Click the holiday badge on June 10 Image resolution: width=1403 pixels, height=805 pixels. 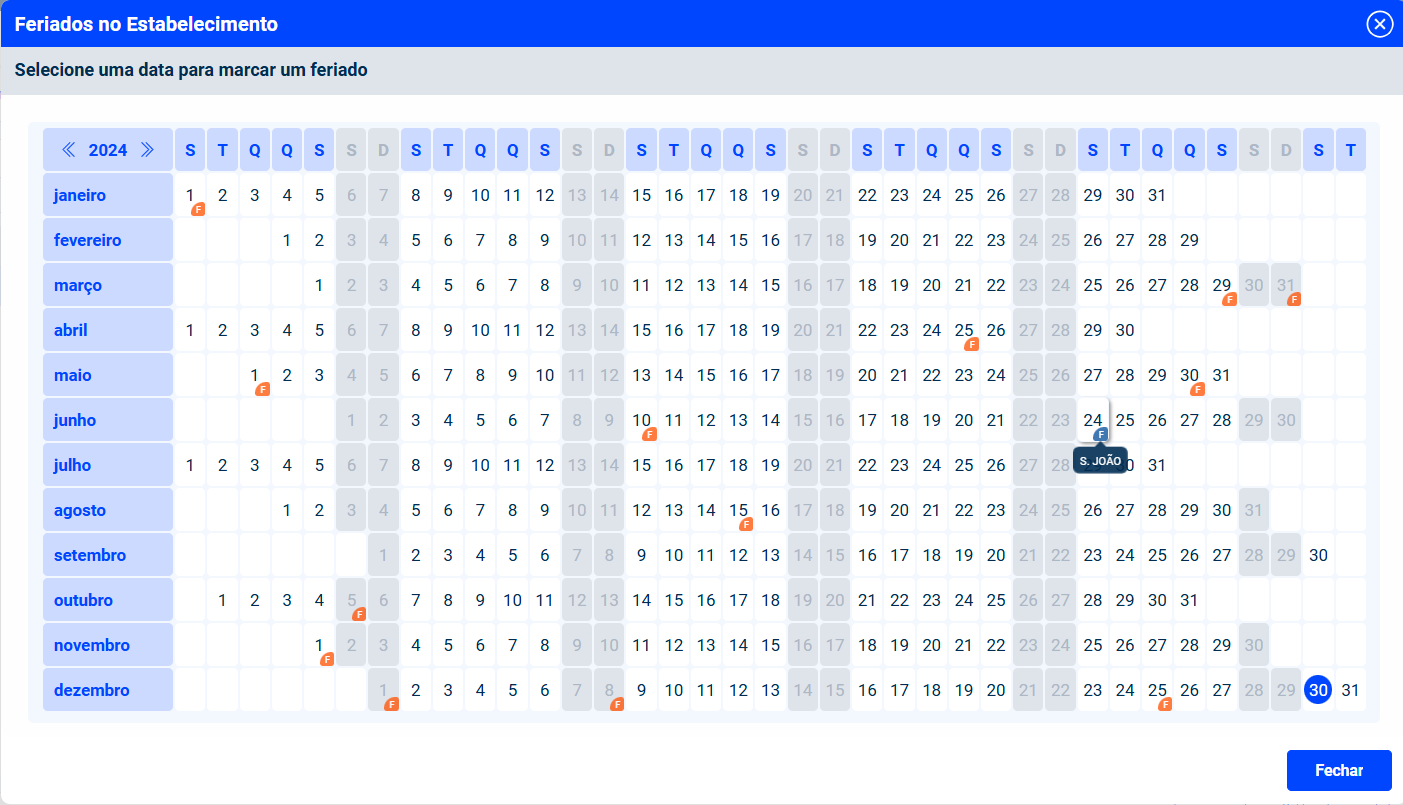(x=649, y=434)
